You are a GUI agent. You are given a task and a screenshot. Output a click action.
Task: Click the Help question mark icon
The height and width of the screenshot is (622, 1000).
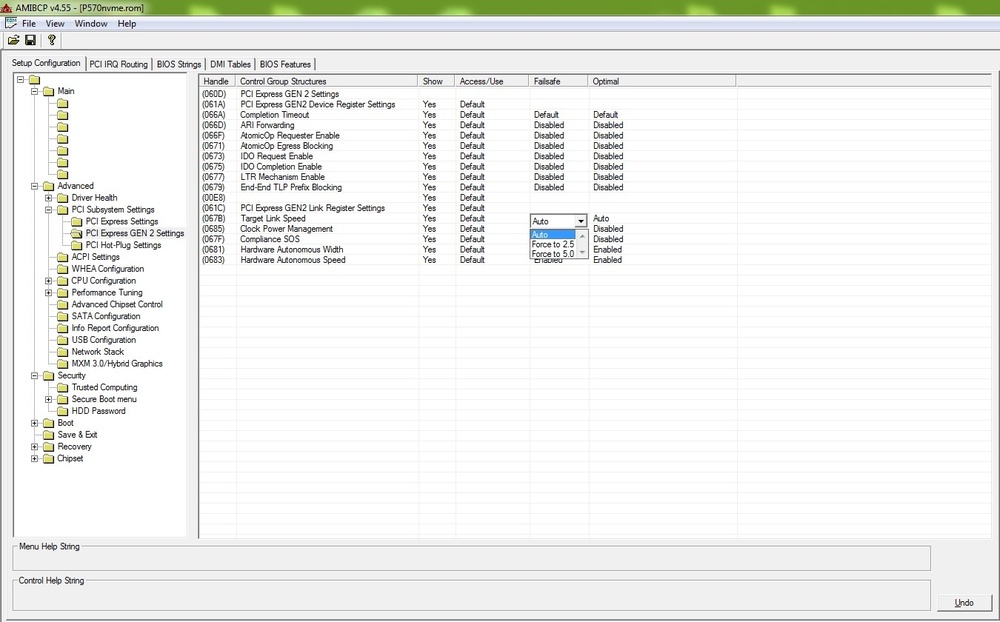click(x=52, y=40)
